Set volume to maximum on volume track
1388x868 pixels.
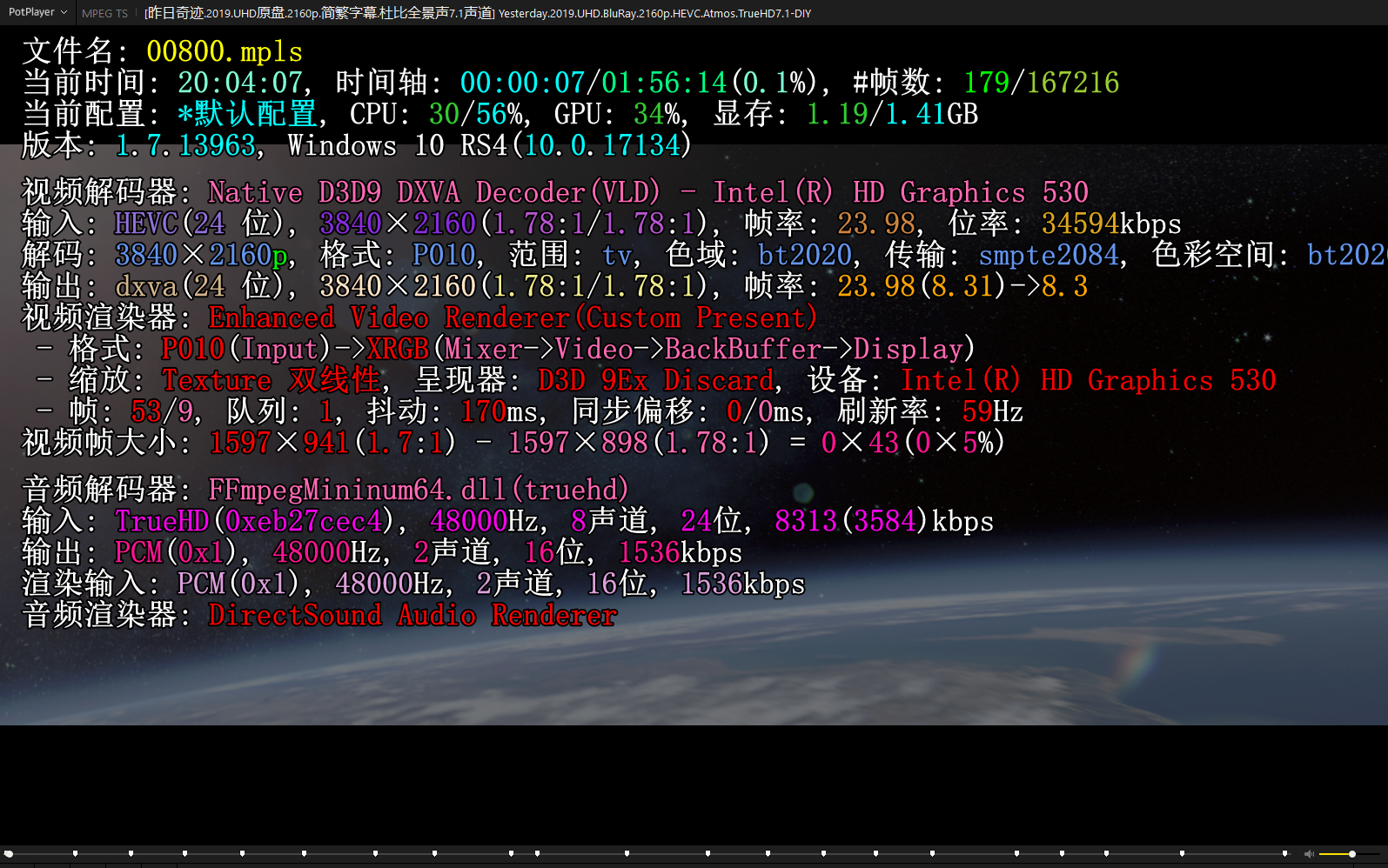click(x=1384, y=854)
